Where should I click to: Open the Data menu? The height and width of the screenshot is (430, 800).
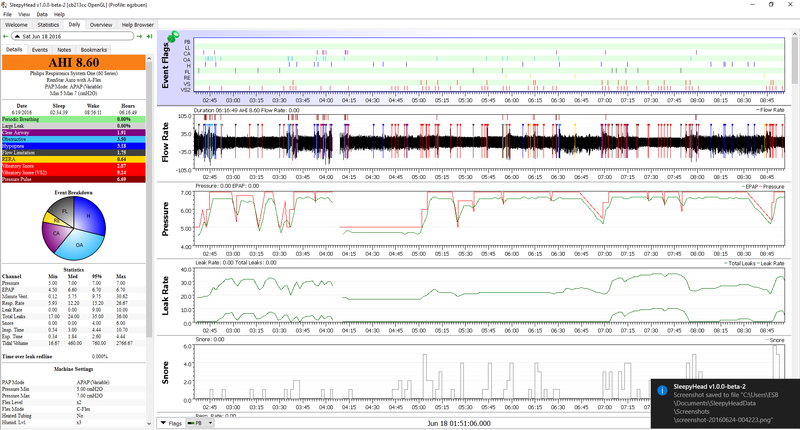coord(42,15)
